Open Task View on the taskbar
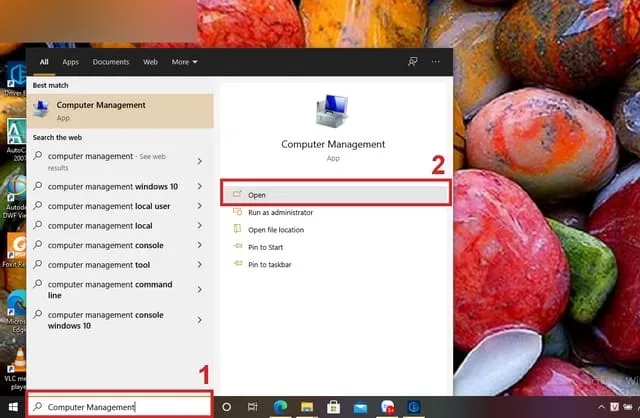Image resolution: width=640 pixels, height=418 pixels. (253, 407)
